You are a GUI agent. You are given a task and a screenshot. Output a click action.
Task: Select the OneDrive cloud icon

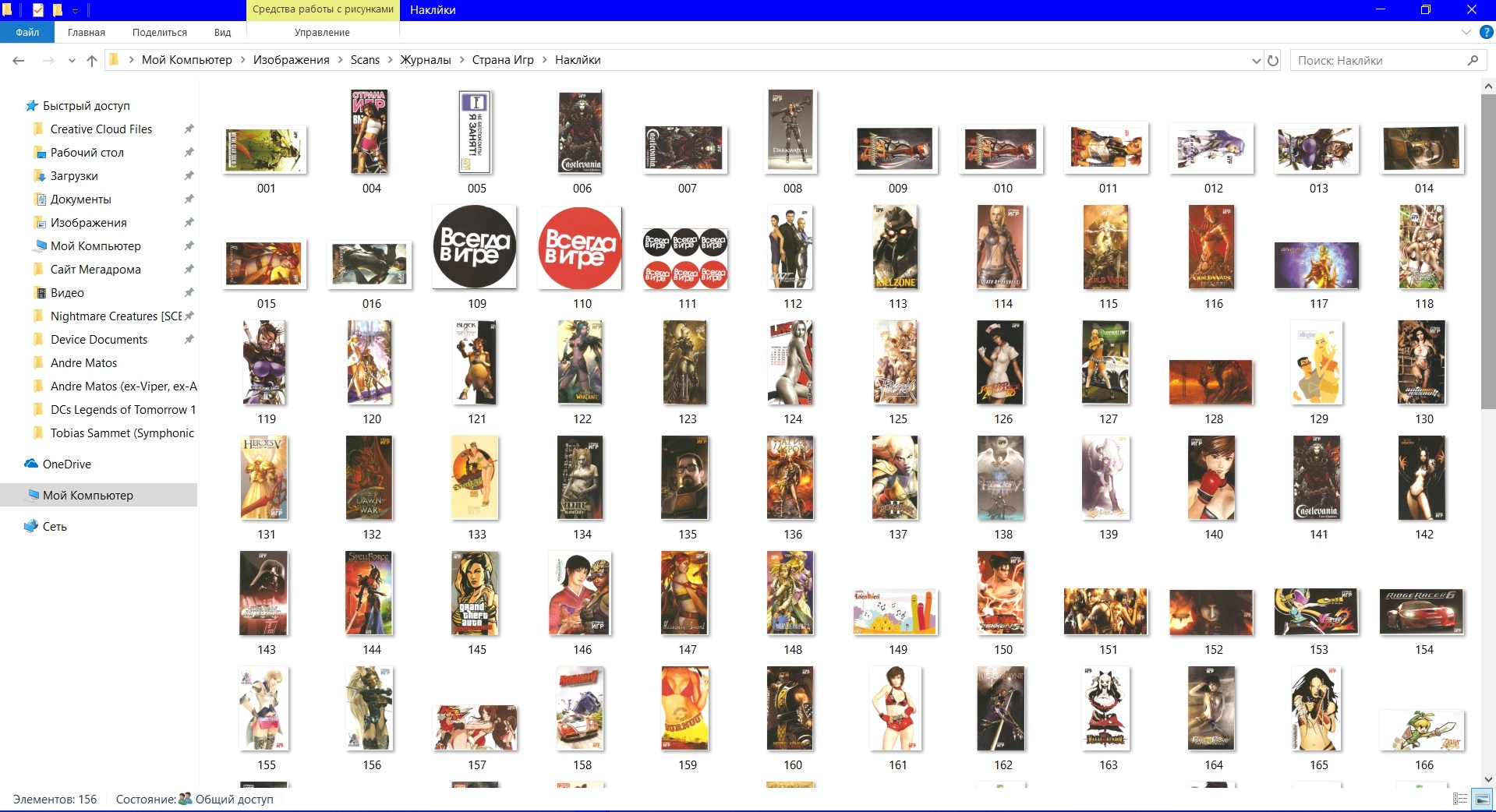pos(31,464)
